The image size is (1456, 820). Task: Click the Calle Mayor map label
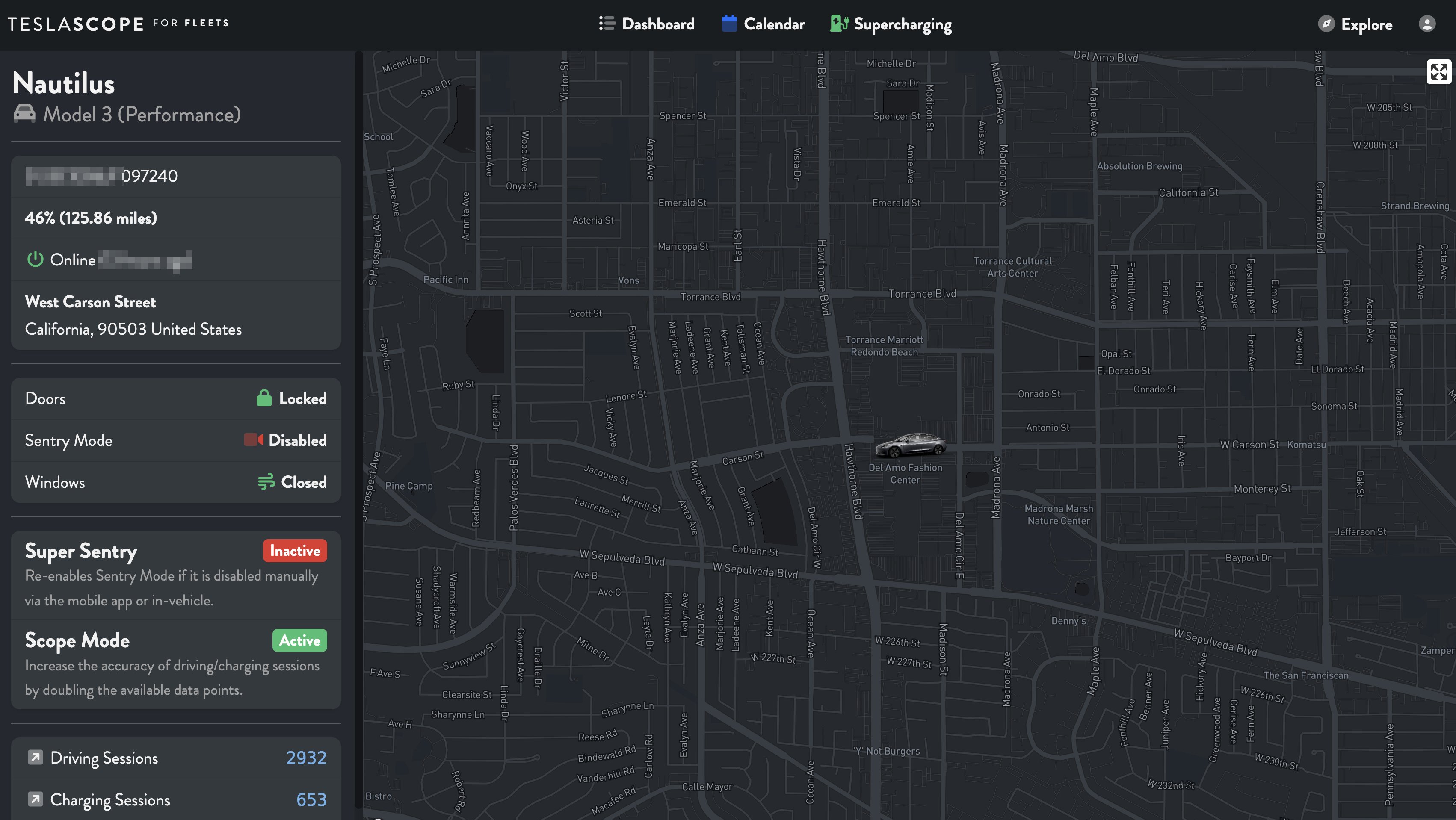click(707, 787)
